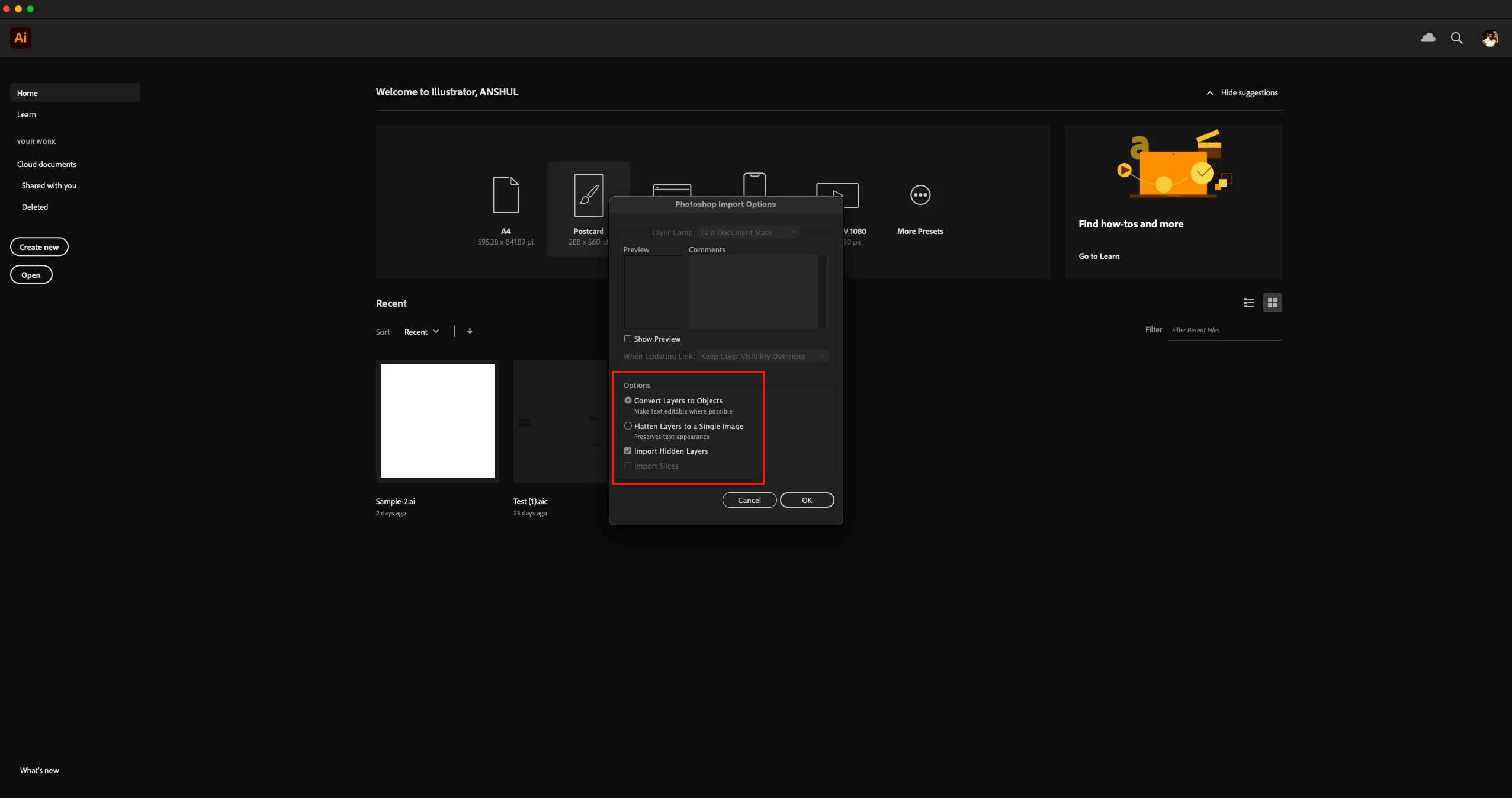Switch recent files to list view
Screen dimensions: 1512x798
click(1248, 303)
